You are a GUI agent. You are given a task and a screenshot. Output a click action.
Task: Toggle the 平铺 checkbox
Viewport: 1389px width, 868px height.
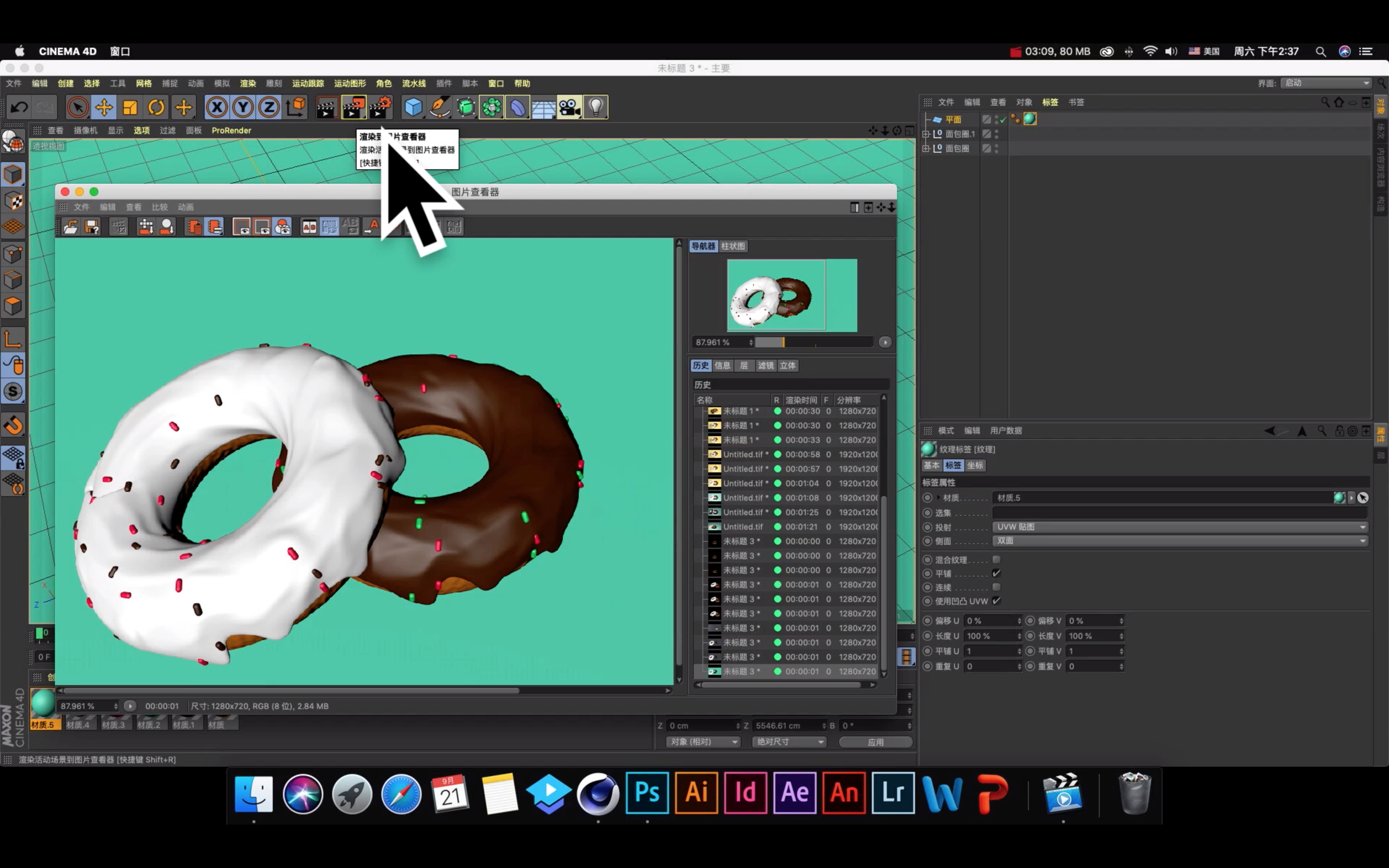[996, 573]
